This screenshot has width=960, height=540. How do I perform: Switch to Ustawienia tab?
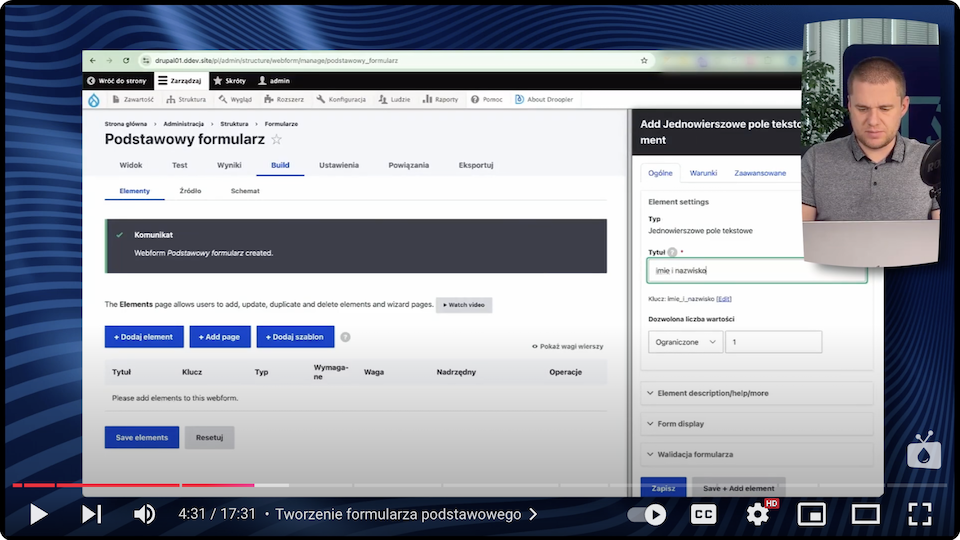tap(339, 165)
